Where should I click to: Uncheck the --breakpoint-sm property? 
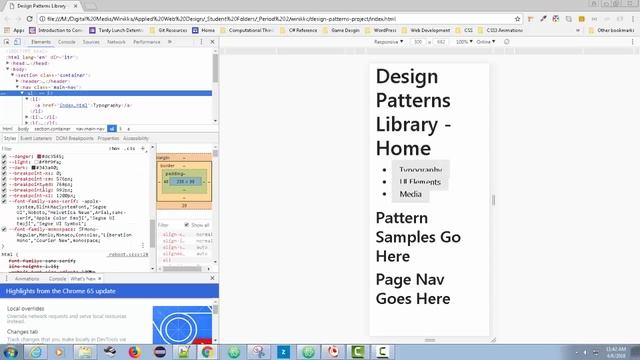point(4,179)
